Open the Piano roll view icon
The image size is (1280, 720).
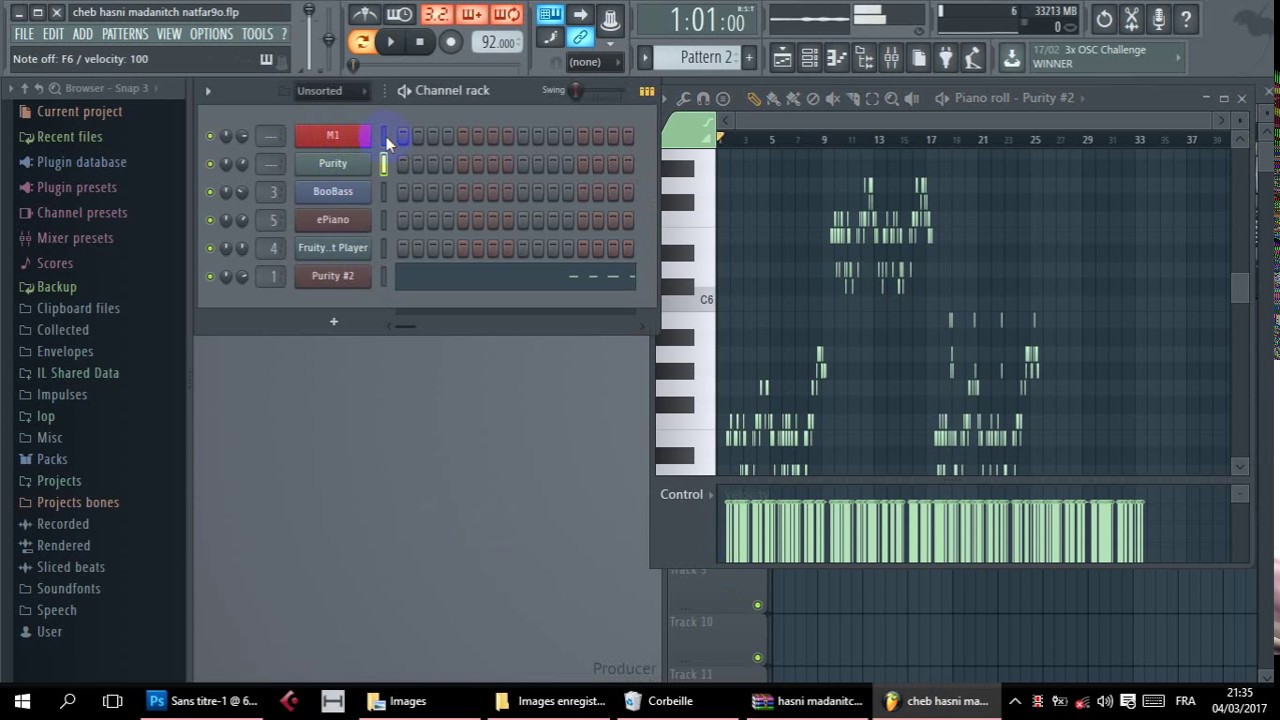[x=837, y=58]
